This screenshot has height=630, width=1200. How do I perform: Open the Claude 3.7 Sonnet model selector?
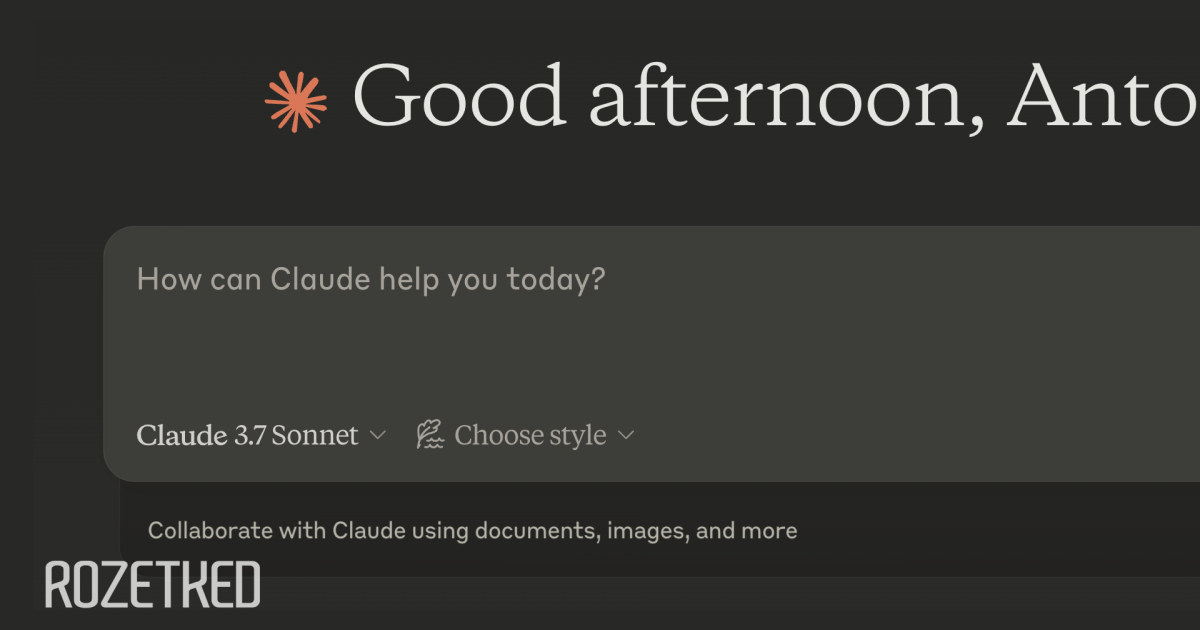tap(261, 435)
